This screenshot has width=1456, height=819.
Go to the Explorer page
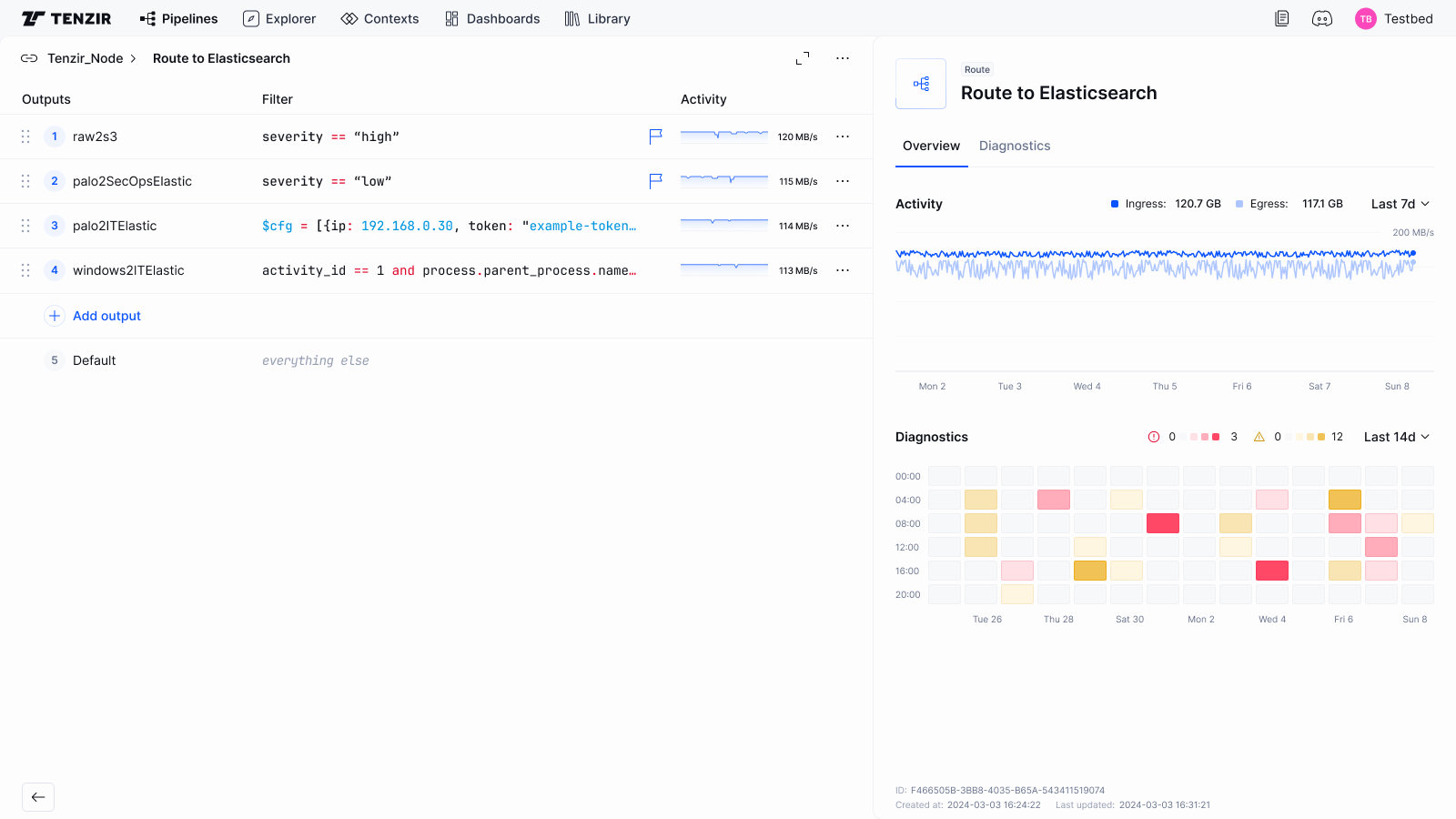pos(279,18)
